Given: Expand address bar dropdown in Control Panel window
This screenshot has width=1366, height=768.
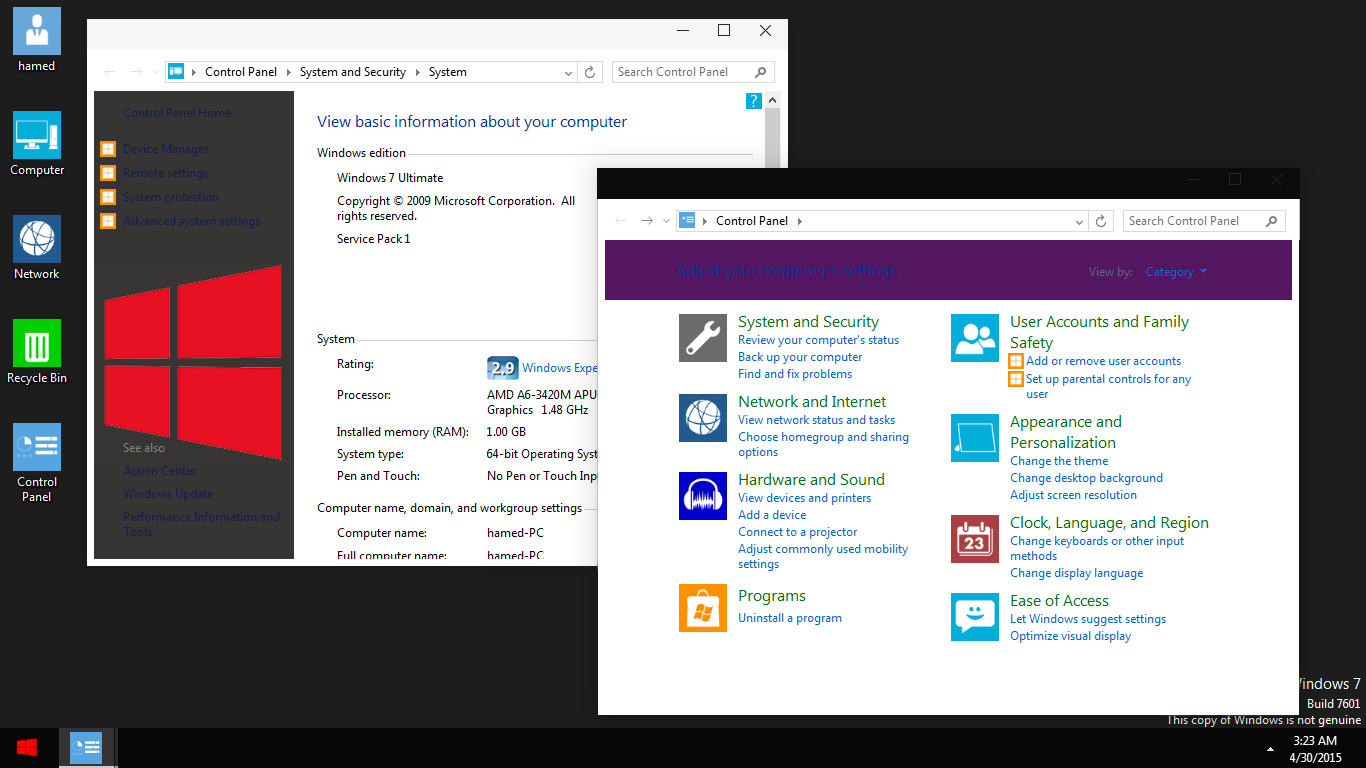Looking at the screenshot, I should (x=1079, y=222).
